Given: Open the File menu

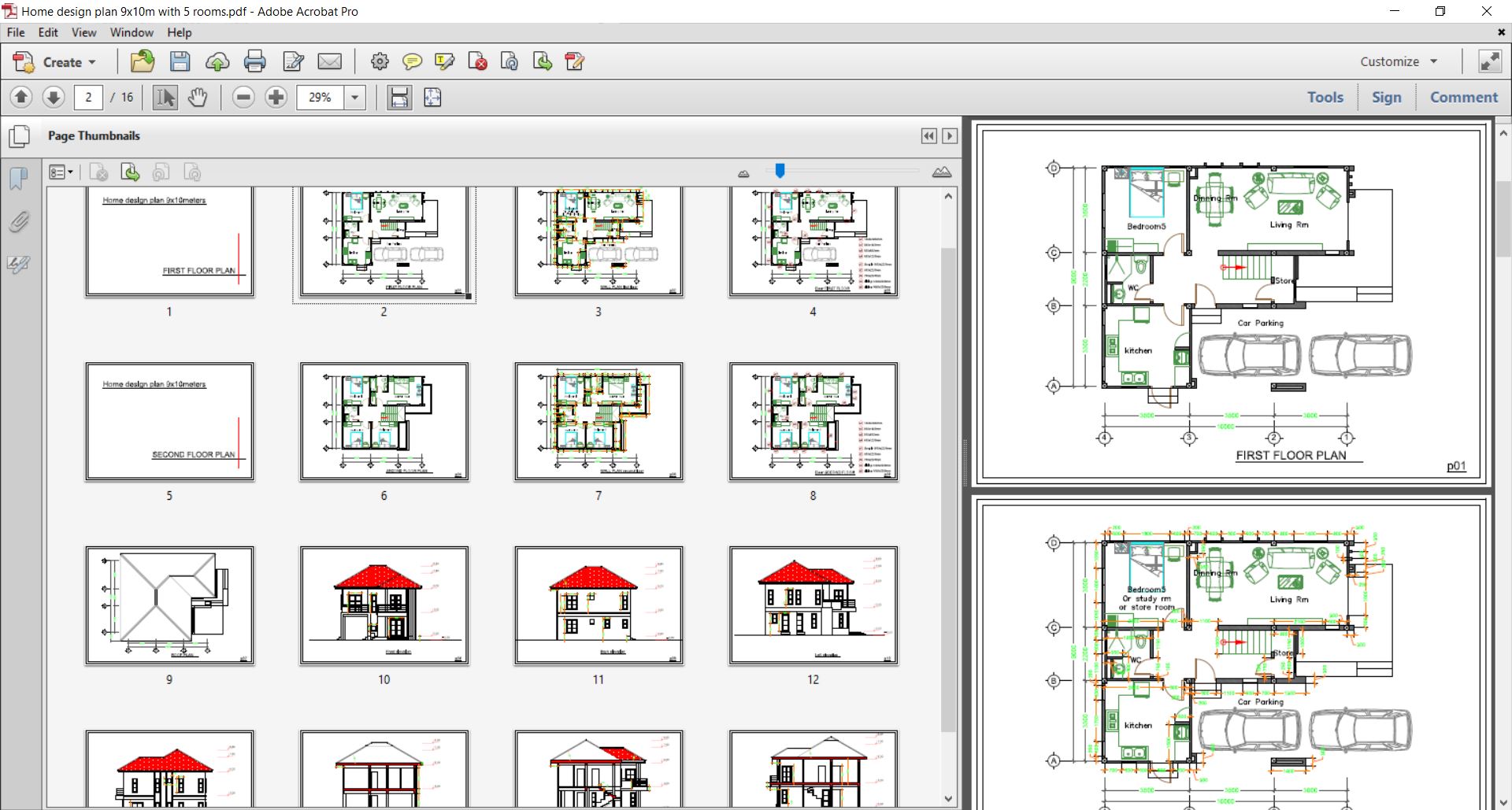Looking at the screenshot, I should tap(16, 32).
